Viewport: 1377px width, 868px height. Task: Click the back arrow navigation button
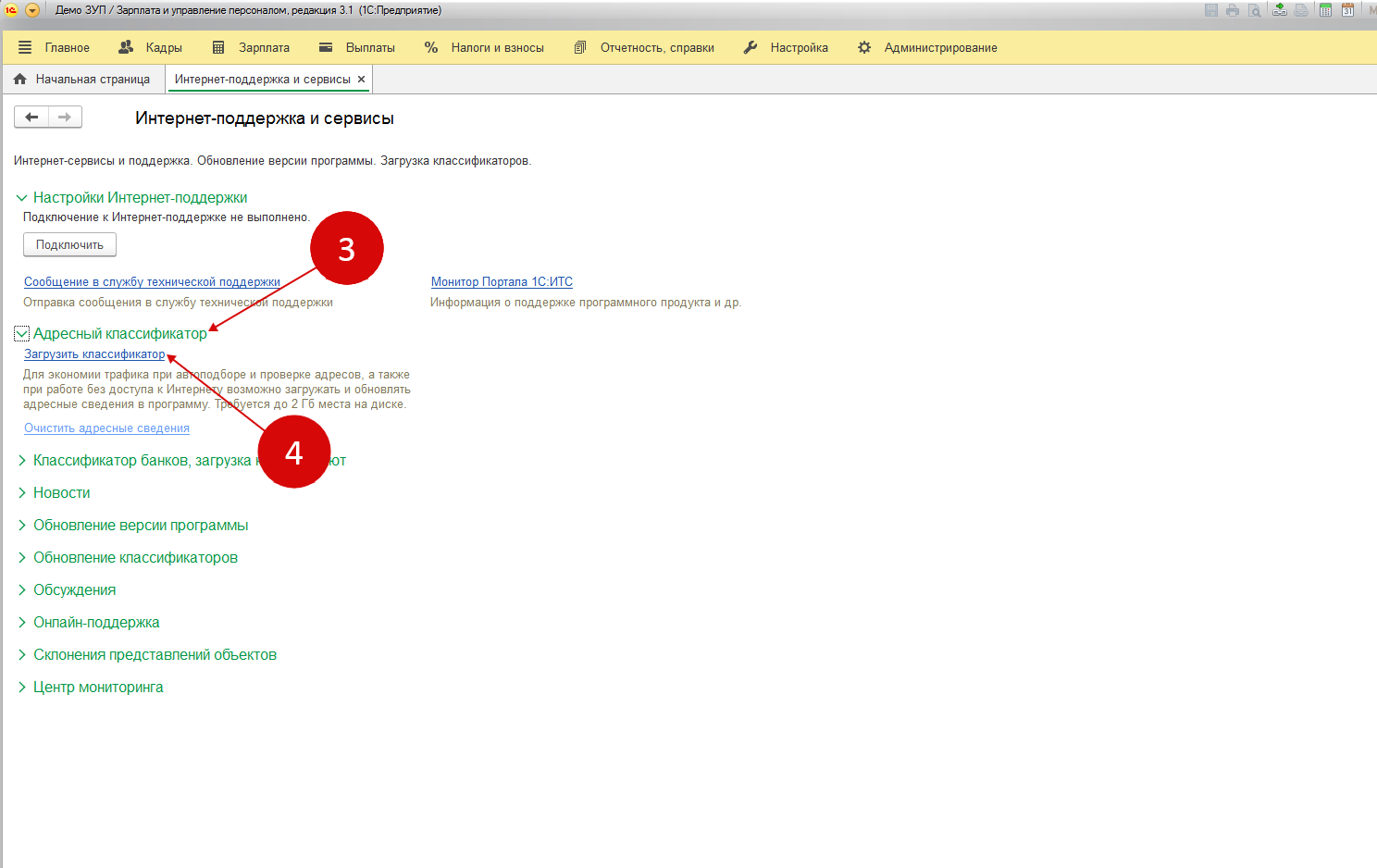pyautogui.click(x=31, y=117)
